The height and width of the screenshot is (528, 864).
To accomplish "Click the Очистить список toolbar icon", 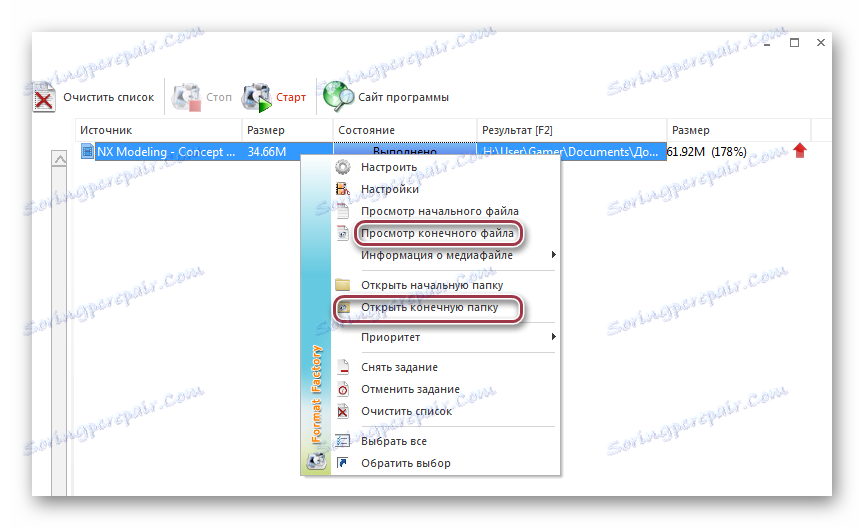I will 44,98.
